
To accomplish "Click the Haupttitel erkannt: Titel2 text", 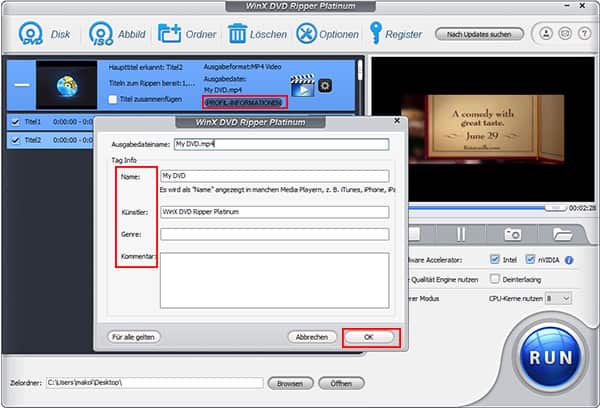I will 146,68.
